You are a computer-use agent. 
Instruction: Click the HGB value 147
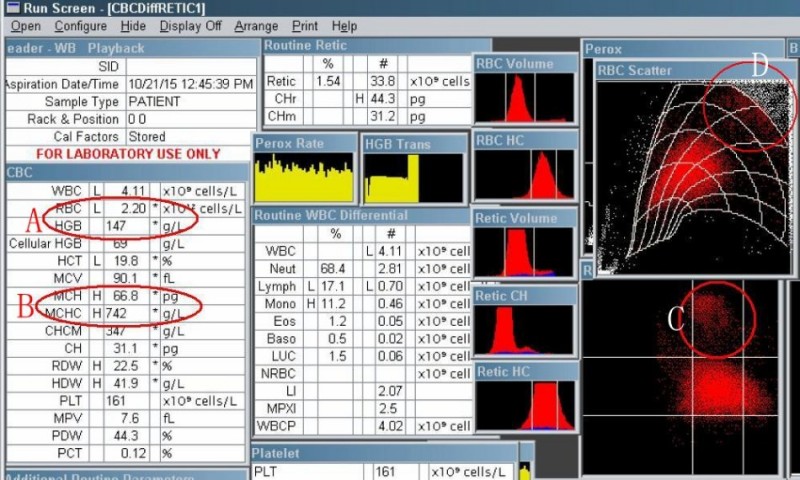click(x=116, y=225)
